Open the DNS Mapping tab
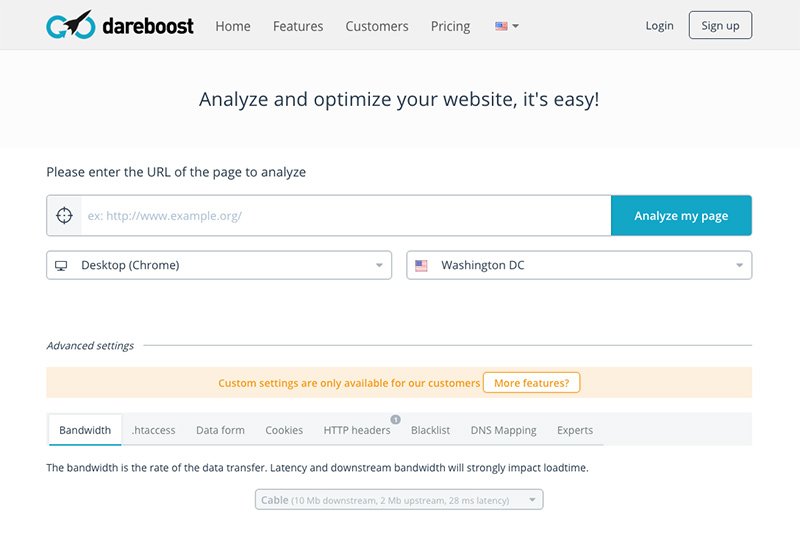 click(503, 430)
